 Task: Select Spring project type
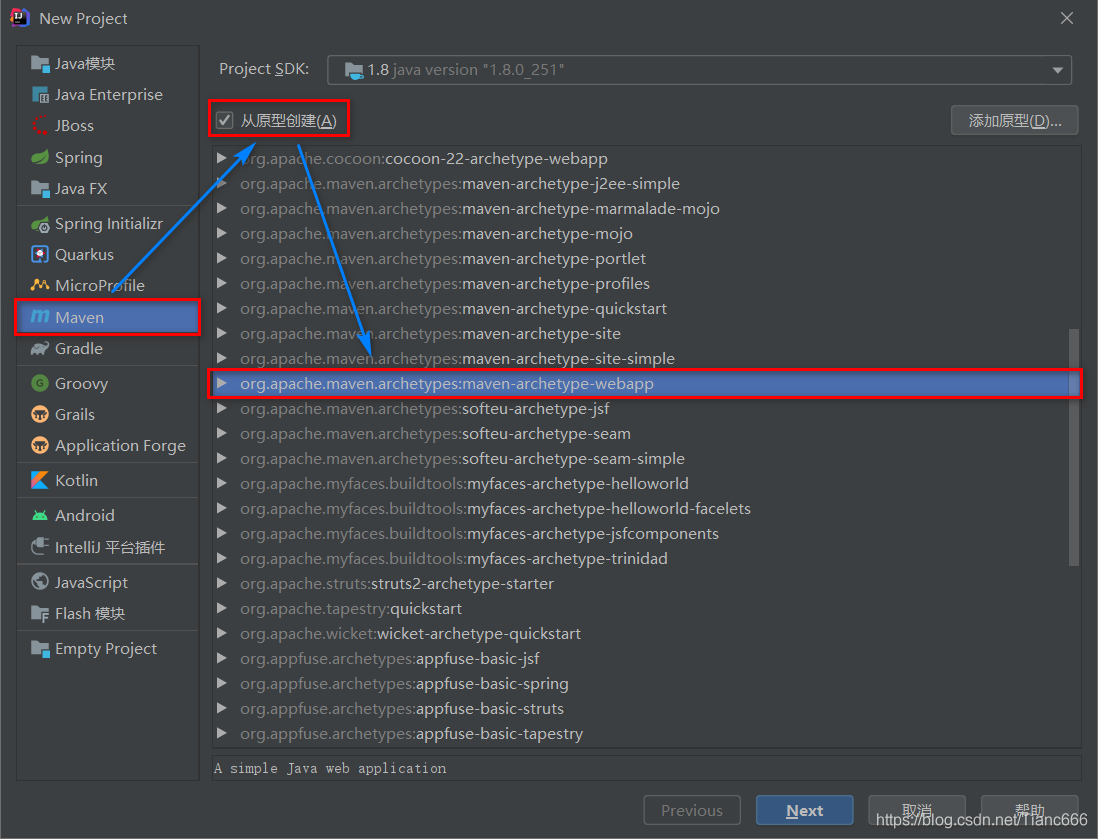[x=108, y=157]
